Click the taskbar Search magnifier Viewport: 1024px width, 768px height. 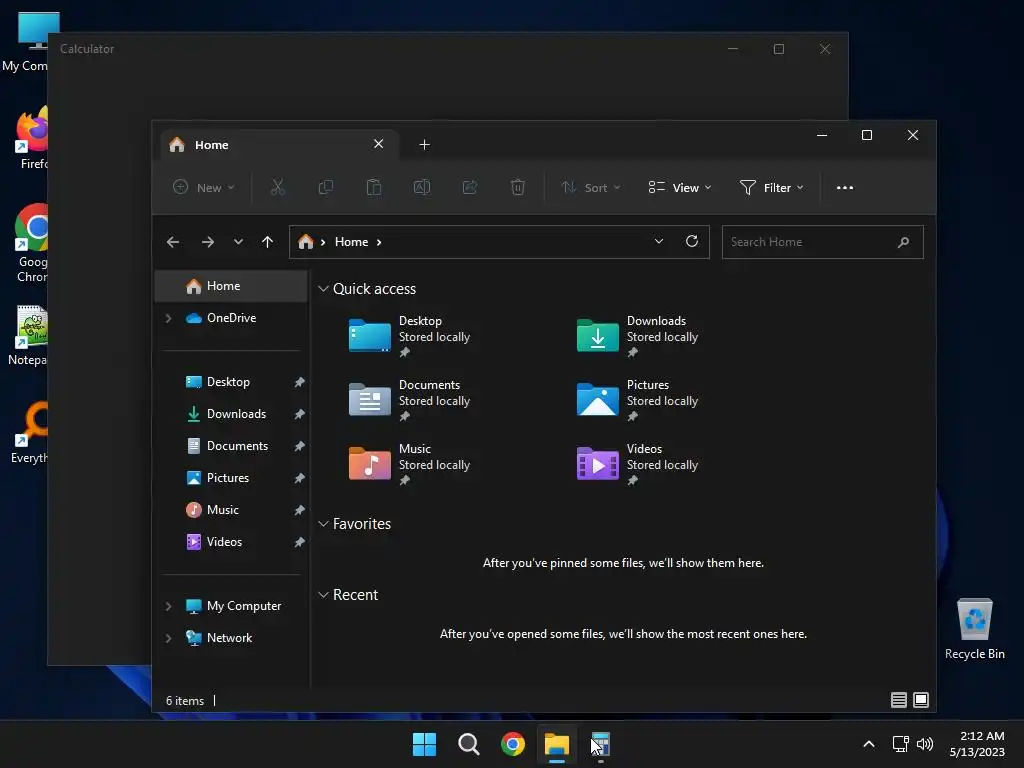pyautogui.click(x=468, y=744)
